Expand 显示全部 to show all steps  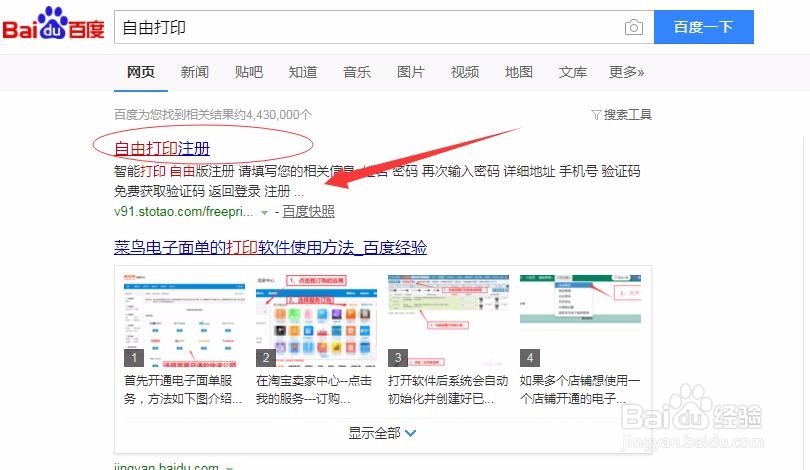coord(382,433)
